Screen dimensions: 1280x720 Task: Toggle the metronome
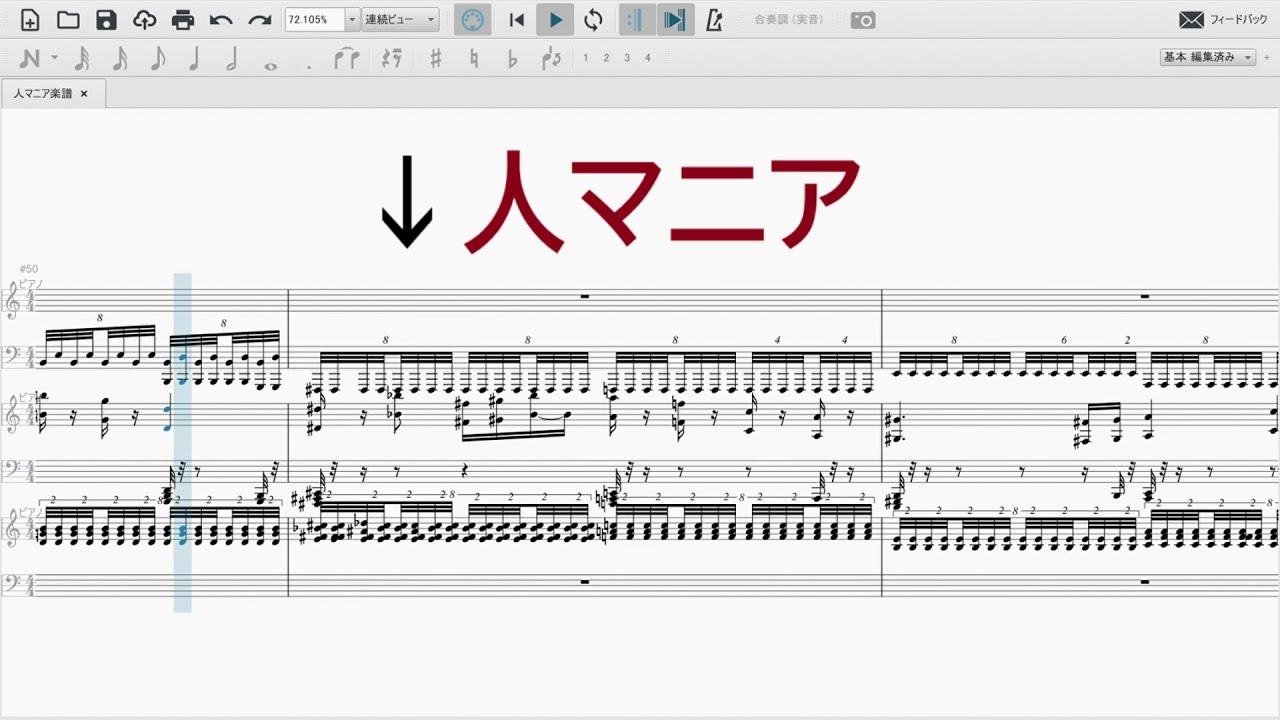[714, 20]
